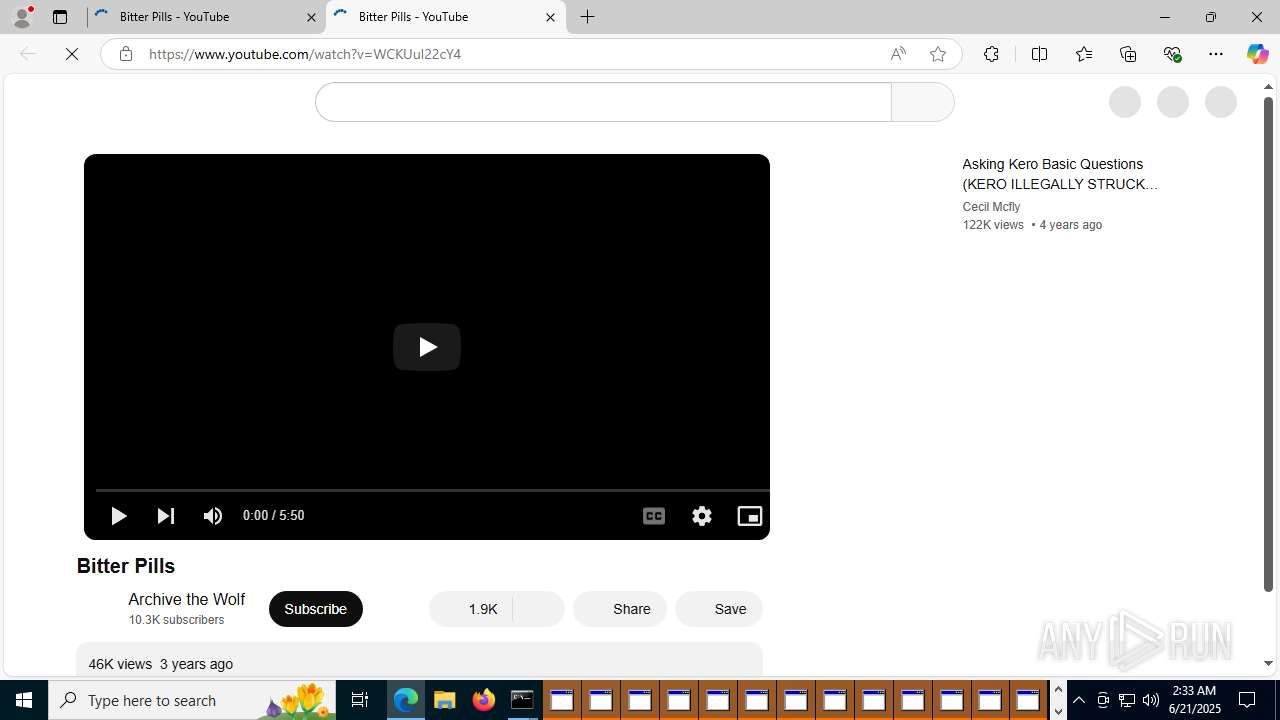This screenshot has width=1280, height=720.
Task: Open the Edge profile menu
Action: [22, 17]
